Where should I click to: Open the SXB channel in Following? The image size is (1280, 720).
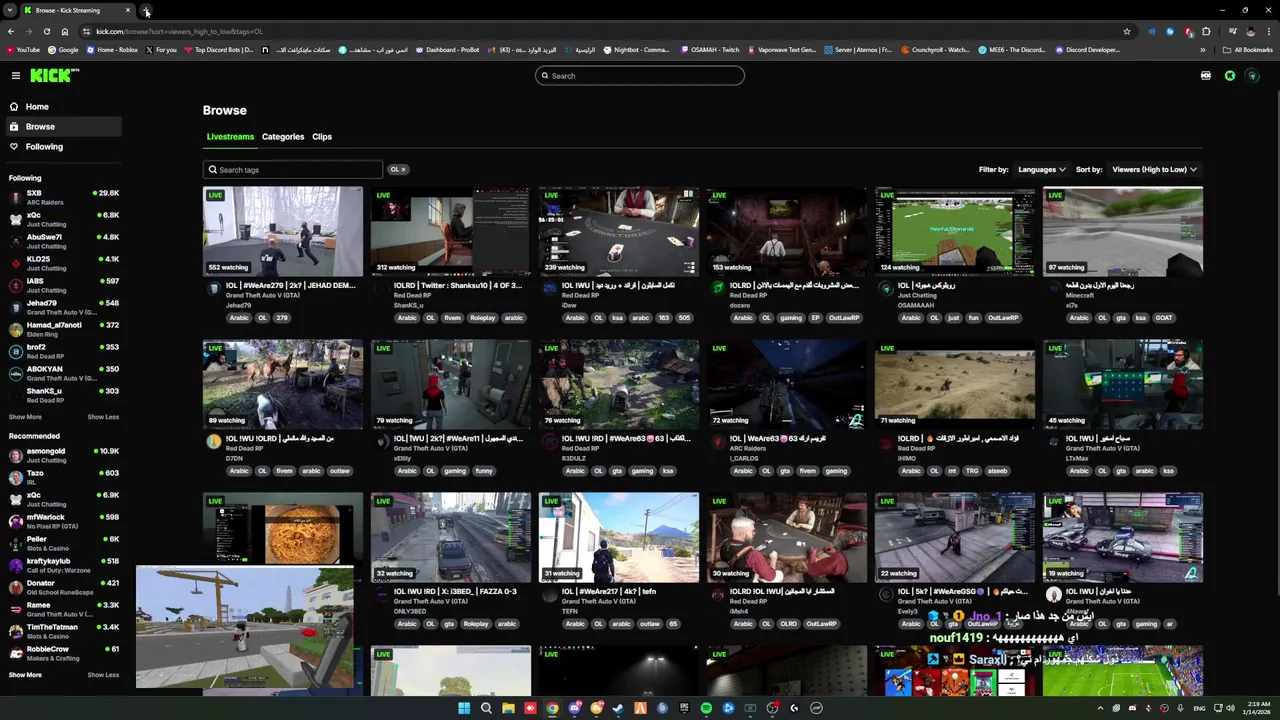(62, 197)
